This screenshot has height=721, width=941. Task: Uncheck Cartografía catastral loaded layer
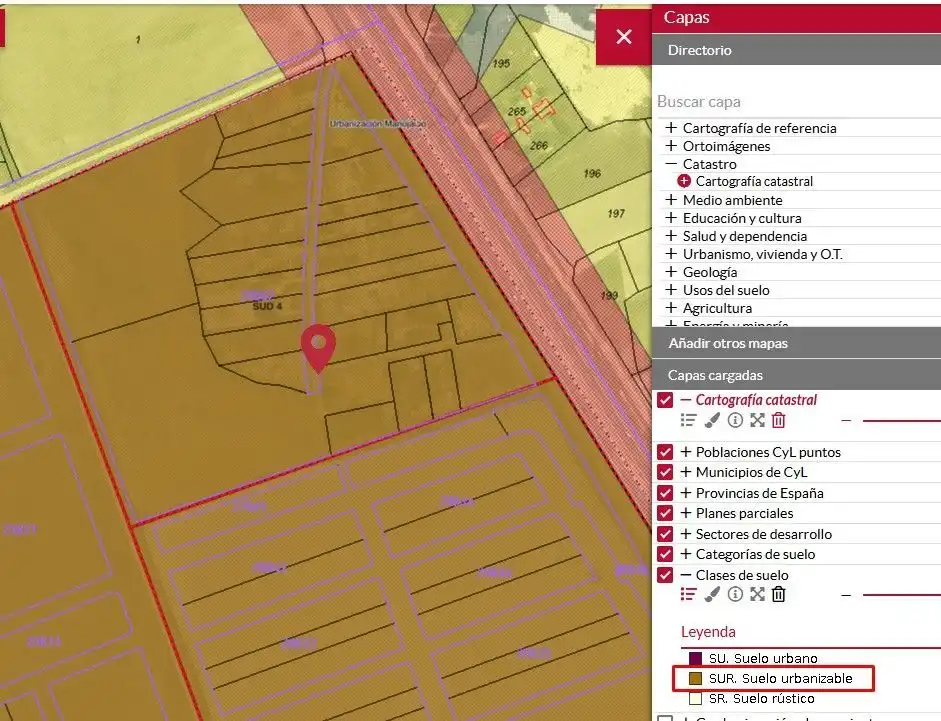pos(665,400)
